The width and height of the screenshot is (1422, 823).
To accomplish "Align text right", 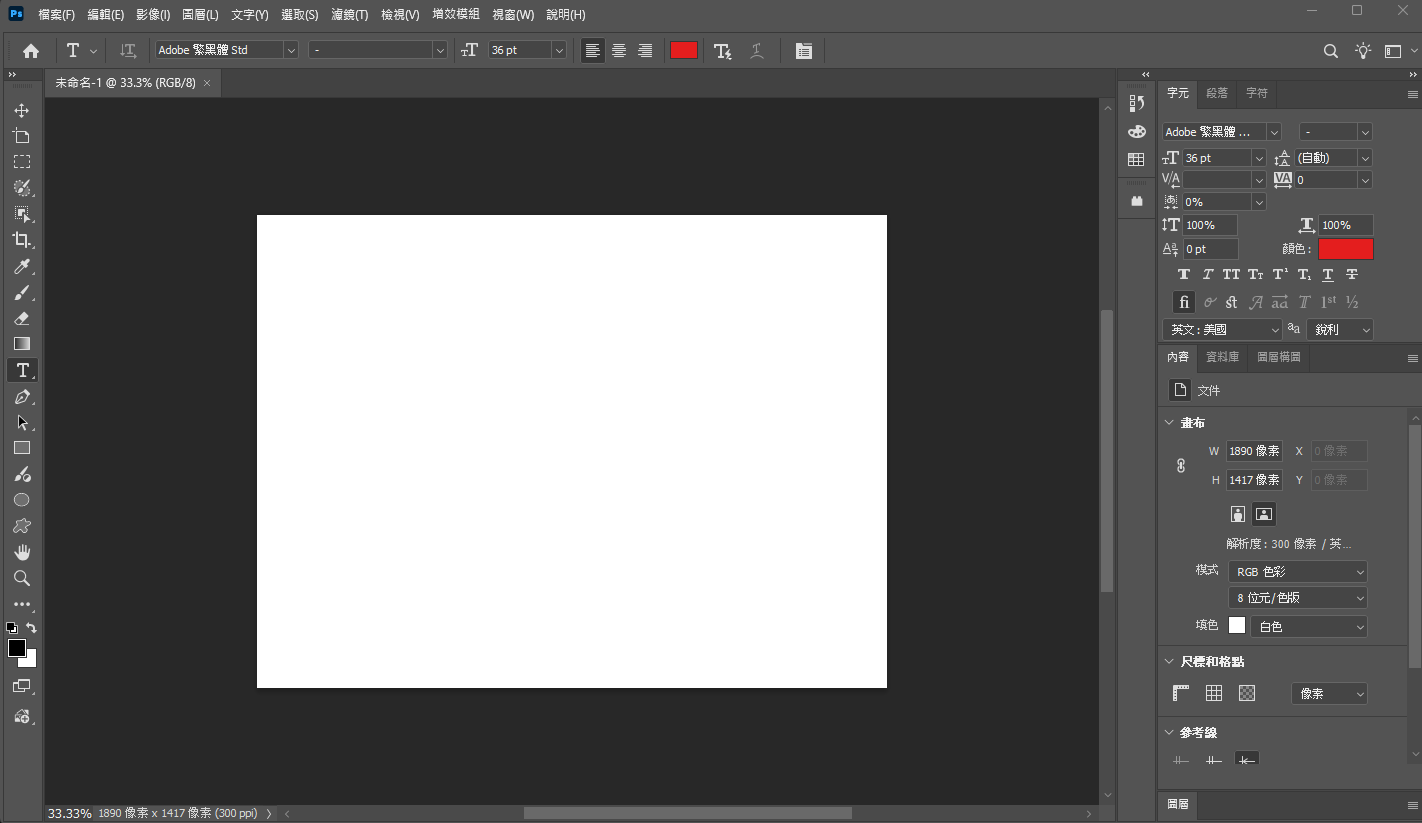I will point(645,50).
